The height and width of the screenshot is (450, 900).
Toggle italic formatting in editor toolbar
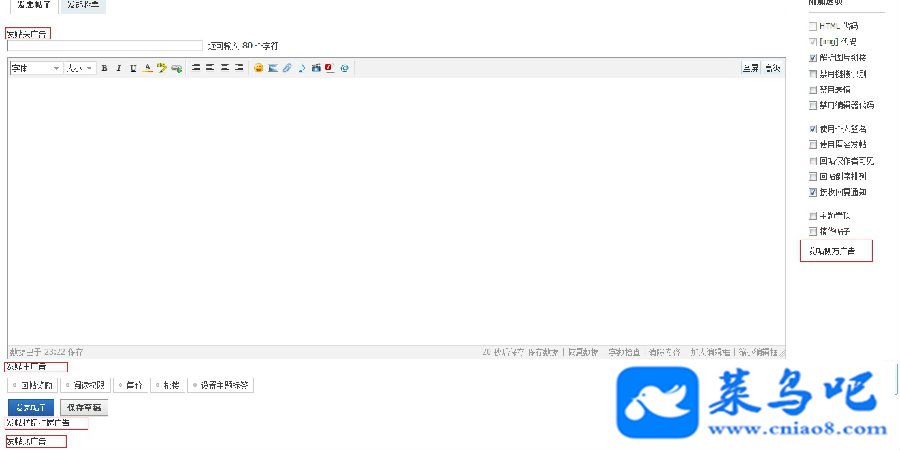pos(119,68)
